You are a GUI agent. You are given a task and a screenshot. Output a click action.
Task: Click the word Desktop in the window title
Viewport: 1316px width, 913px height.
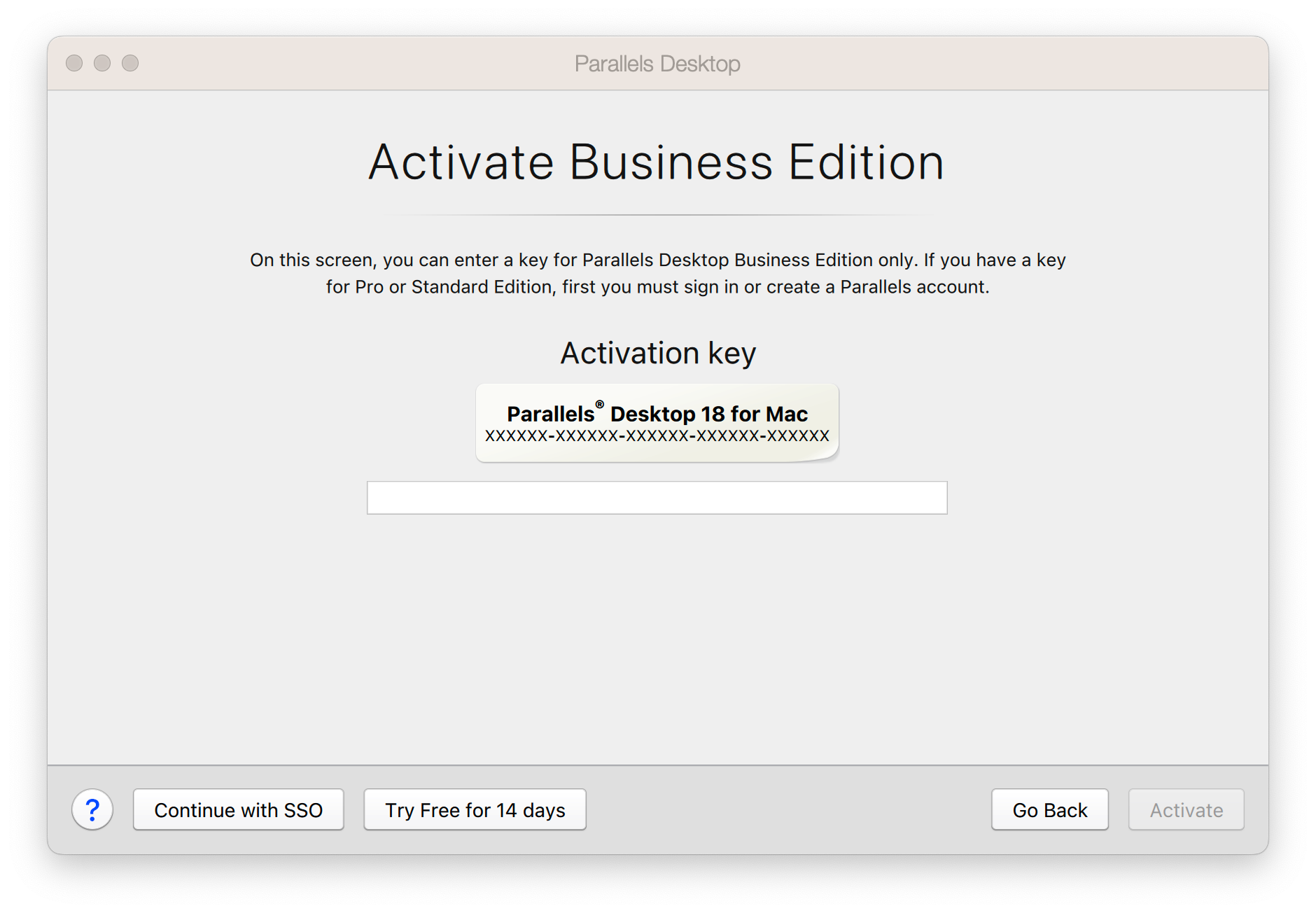tap(699, 64)
